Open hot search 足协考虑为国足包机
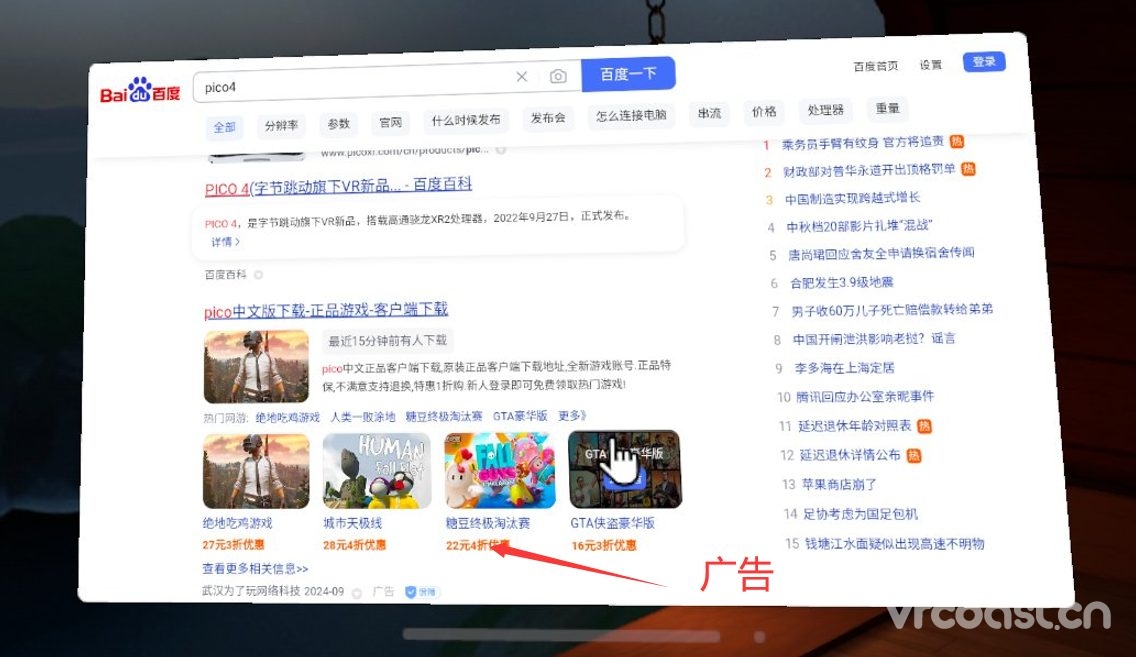The image size is (1136, 657). [x=860, y=514]
